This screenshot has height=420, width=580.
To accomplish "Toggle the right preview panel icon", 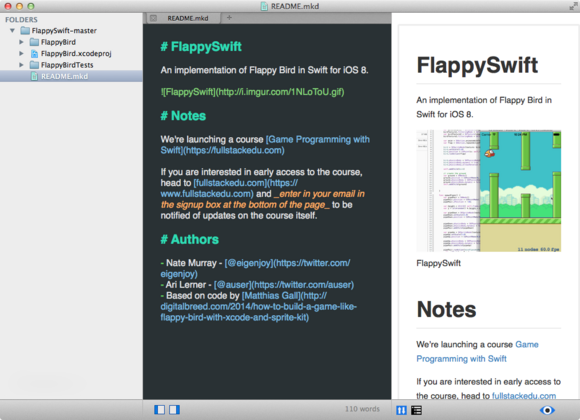I will [x=174, y=410].
